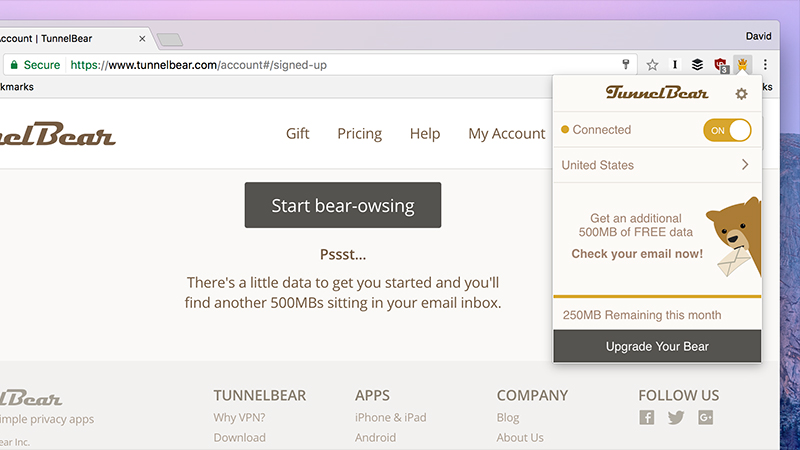Open Chrome three-dot menu
This screenshot has width=800, height=450.
pos(765,64)
